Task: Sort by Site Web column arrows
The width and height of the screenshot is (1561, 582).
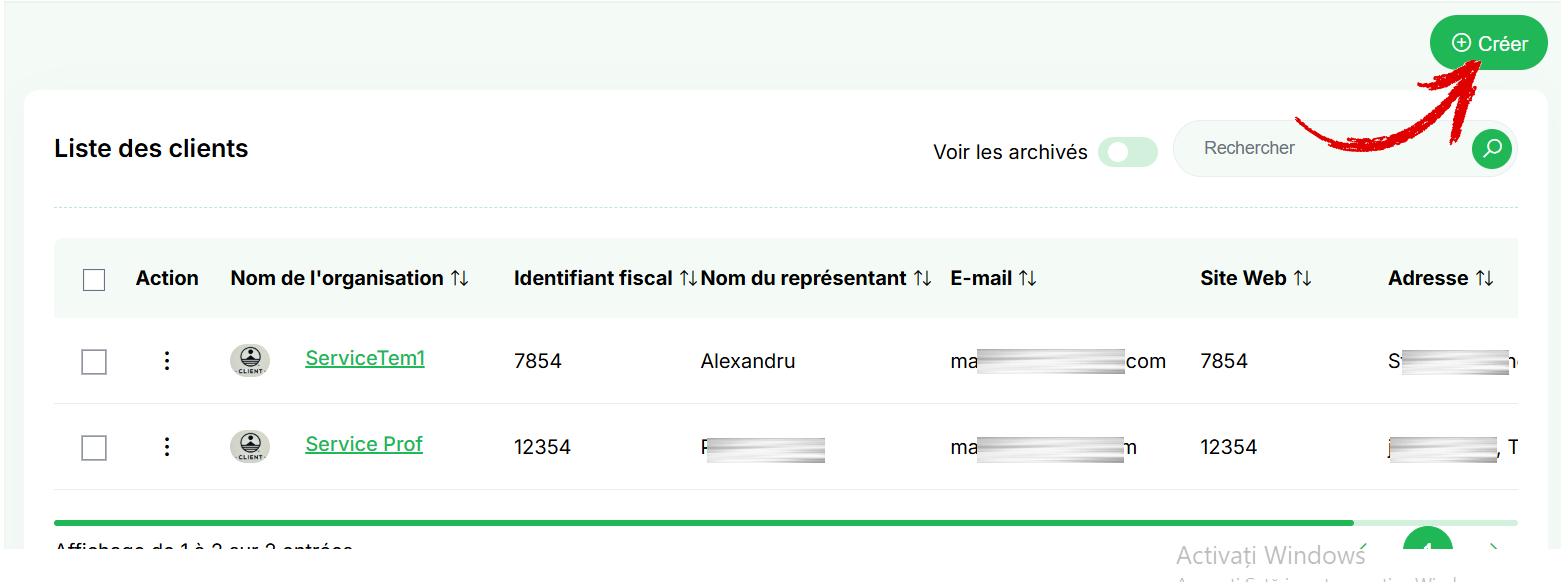Action: coord(1302,278)
